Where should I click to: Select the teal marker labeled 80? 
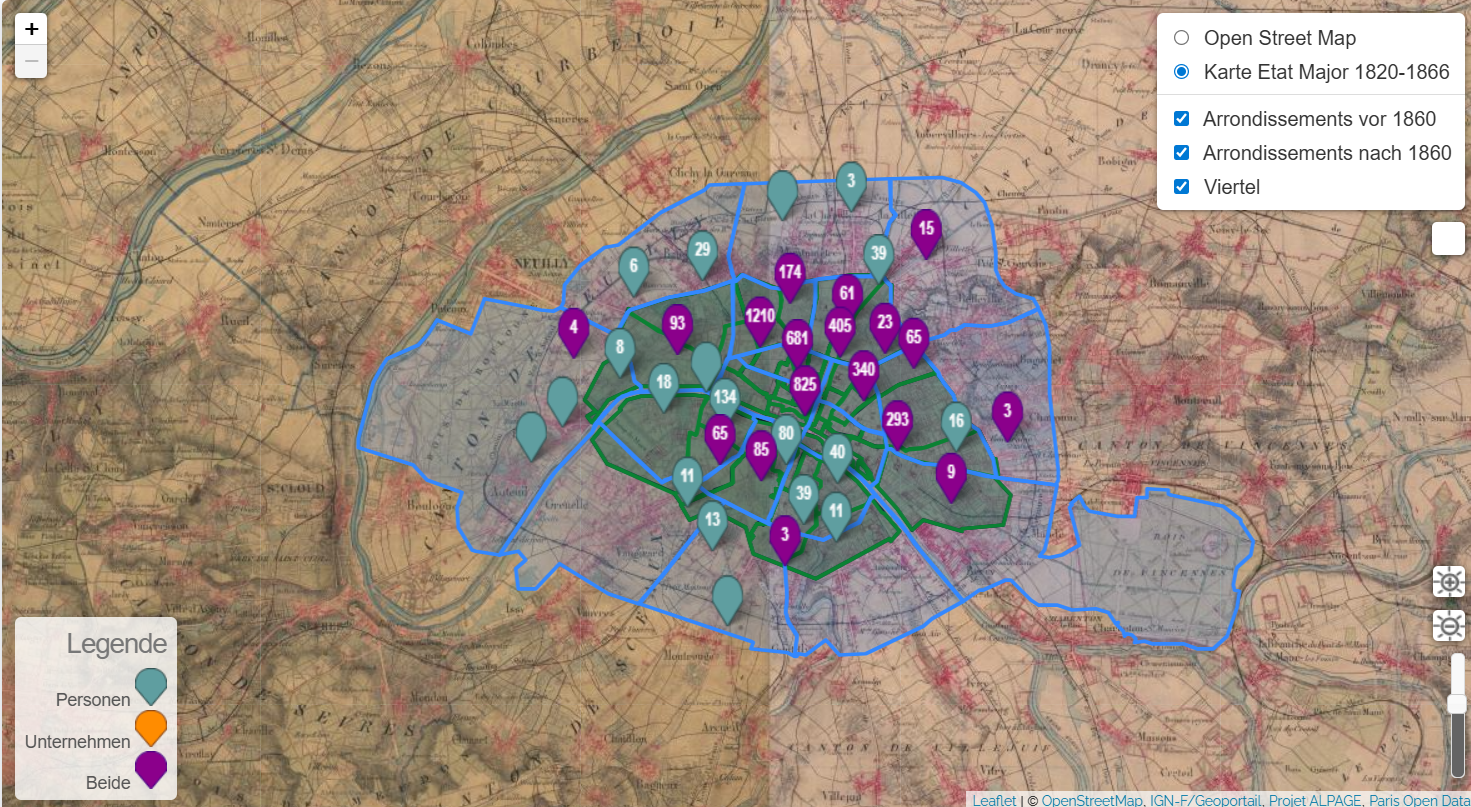point(787,438)
